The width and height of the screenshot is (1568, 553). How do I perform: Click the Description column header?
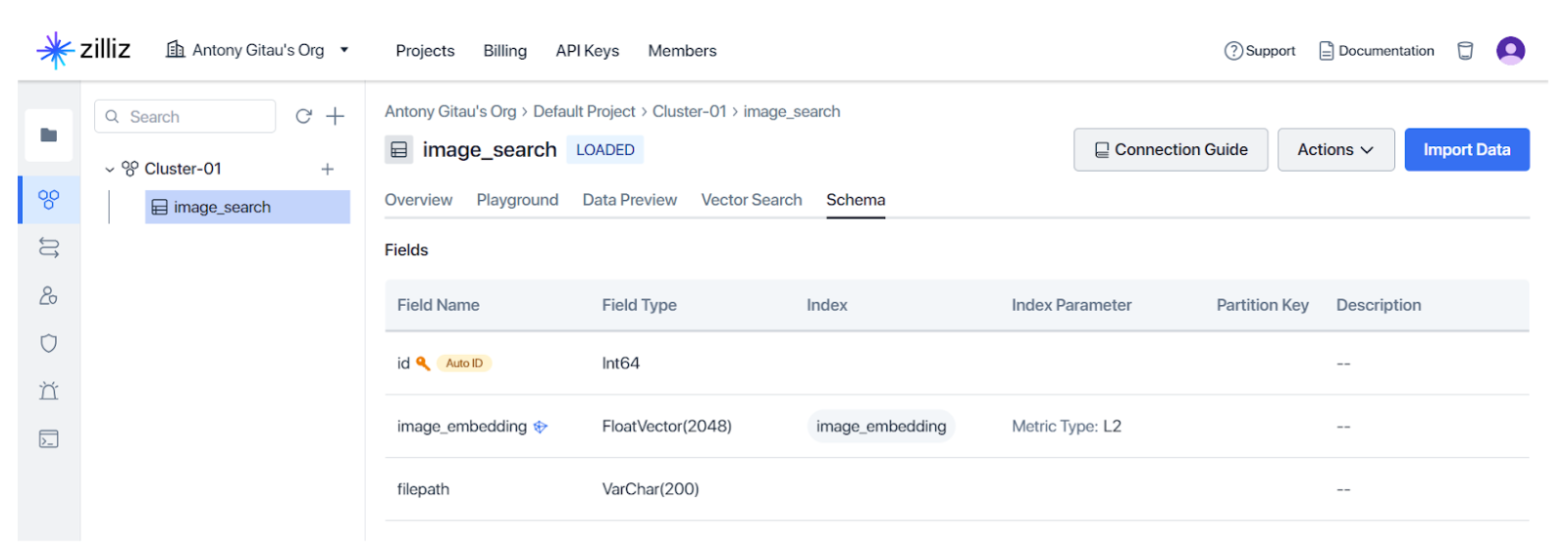1379,305
